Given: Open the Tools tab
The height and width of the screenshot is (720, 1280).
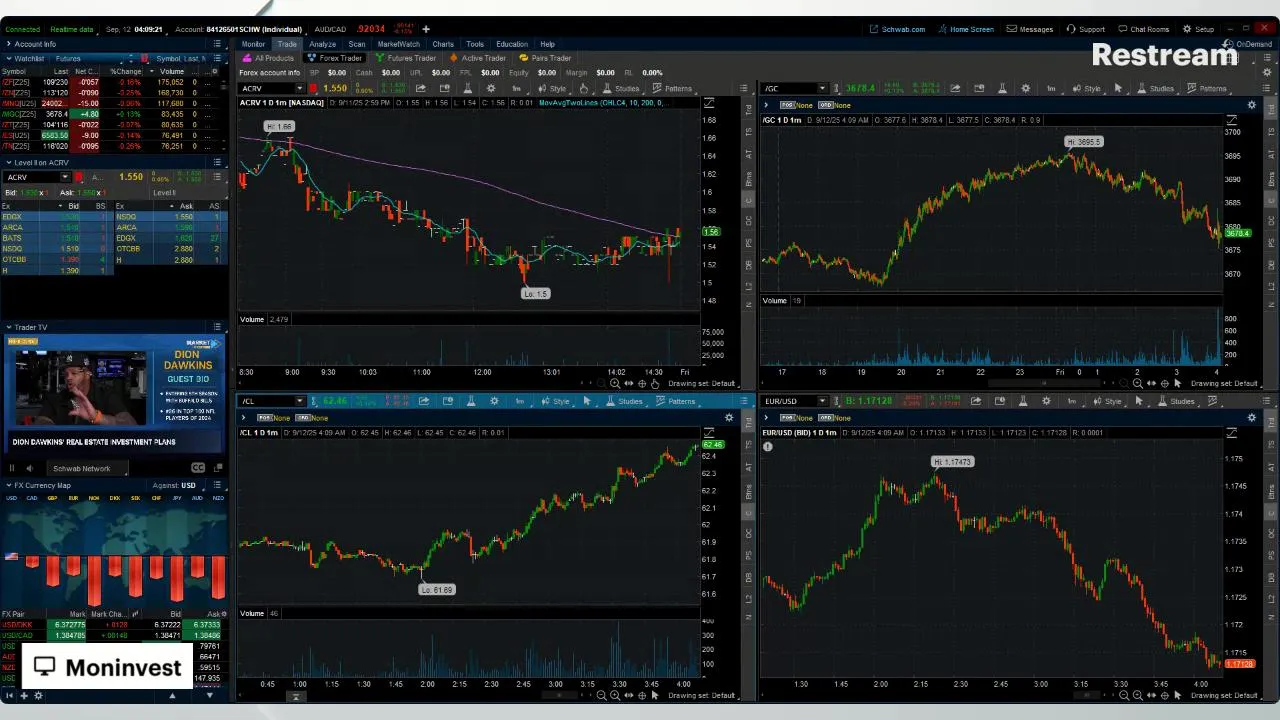Looking at the screenshot, I should (x=475, y=44).
